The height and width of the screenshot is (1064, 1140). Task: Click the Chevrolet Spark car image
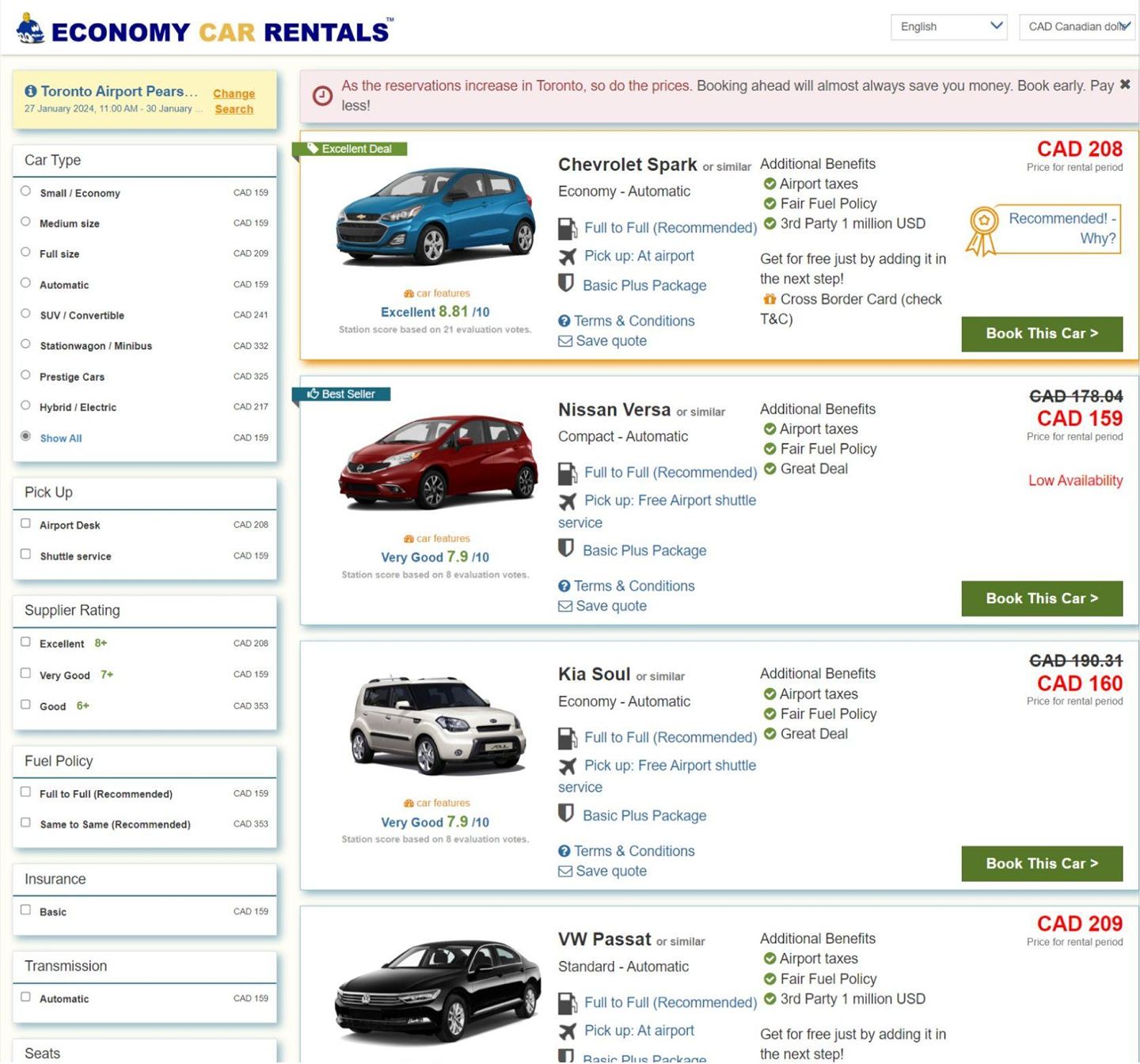click(x=436, y=216)
